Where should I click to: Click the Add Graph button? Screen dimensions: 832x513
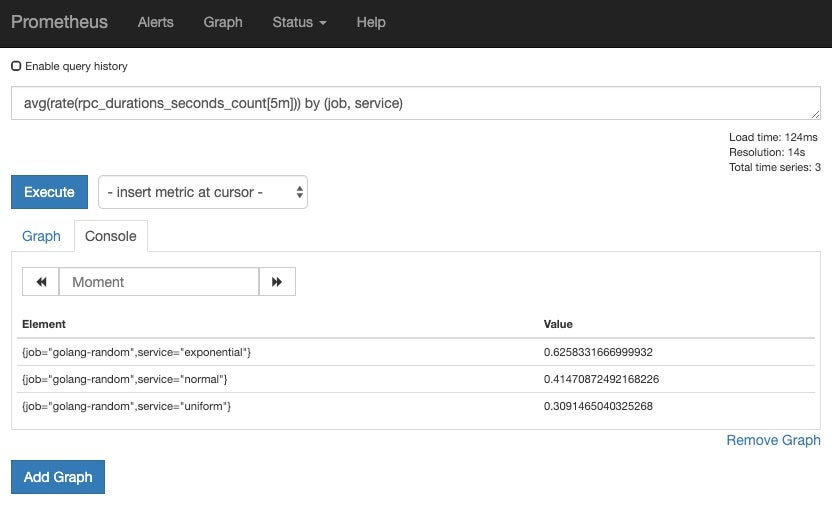click(58, 477)
